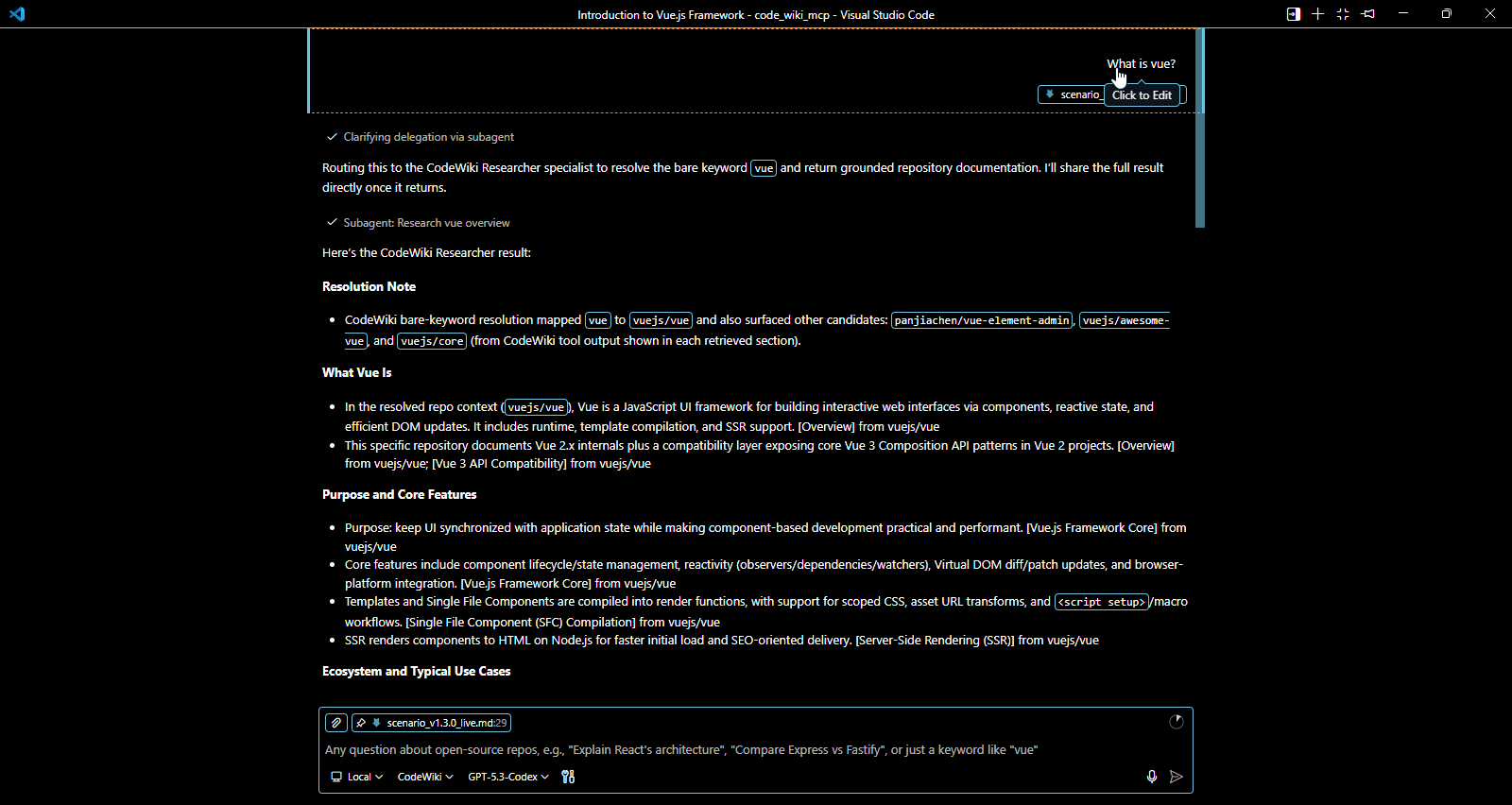Image resolution: width=1512 pixels, height=805 pixels.
Task: Click the pin icon in the title bar
Action: [1368, 14]
